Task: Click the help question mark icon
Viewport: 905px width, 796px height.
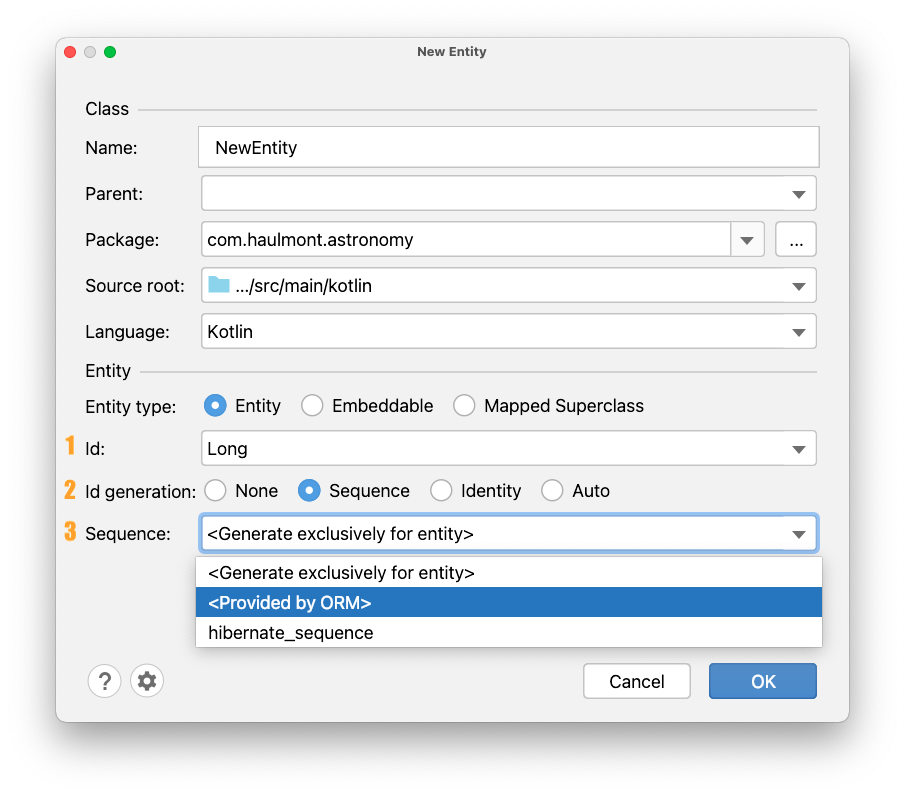Action: point(104,681)
